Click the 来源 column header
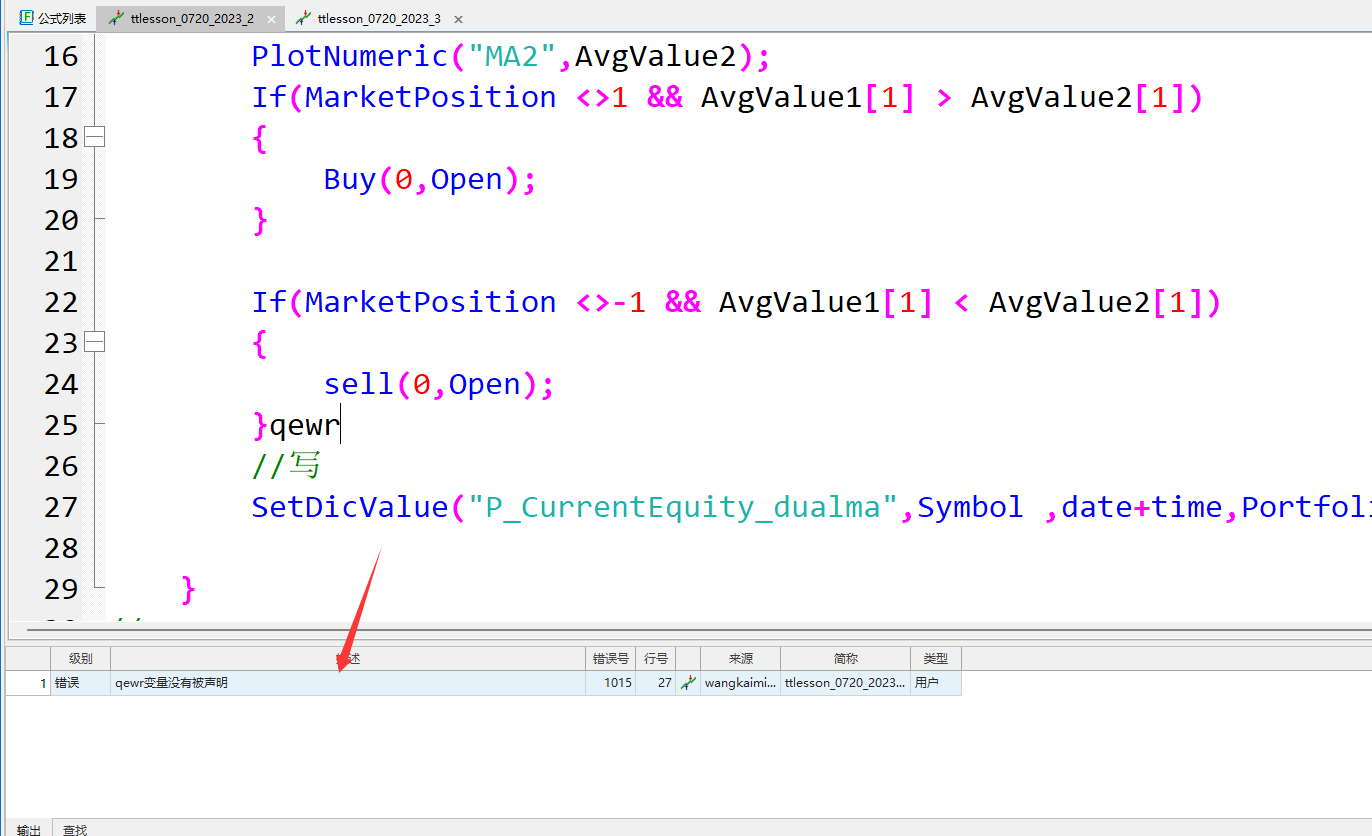 click(x=740, y=658)
